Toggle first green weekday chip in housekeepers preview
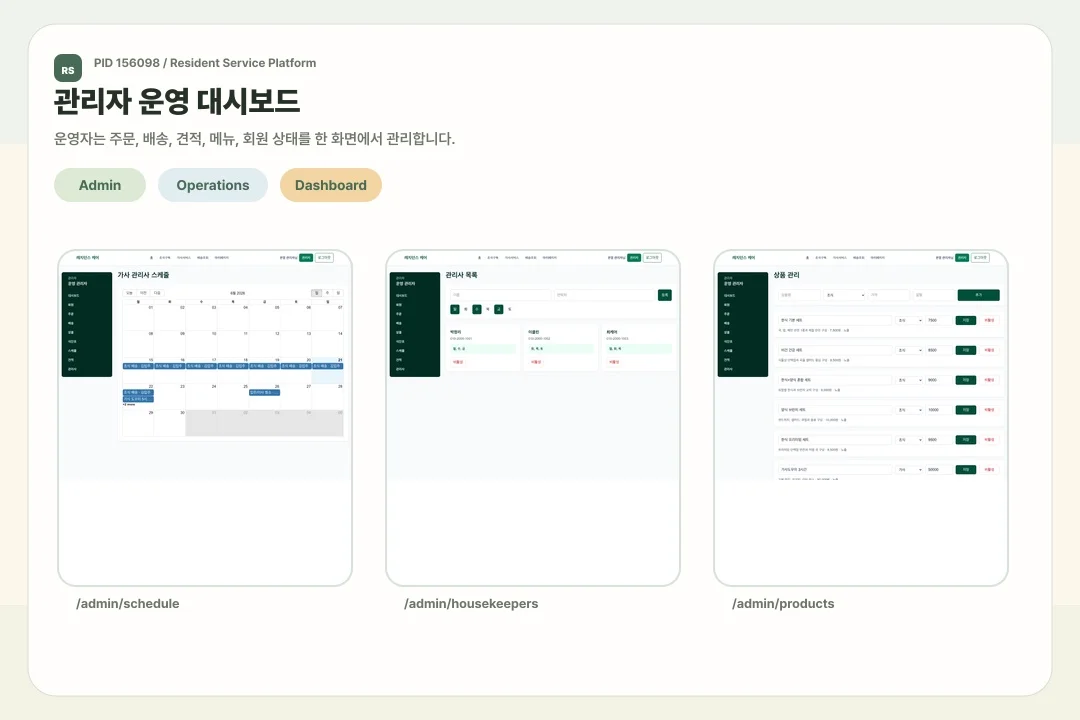The height and width of the screenshot is (720, 1080). pos(455,309)
